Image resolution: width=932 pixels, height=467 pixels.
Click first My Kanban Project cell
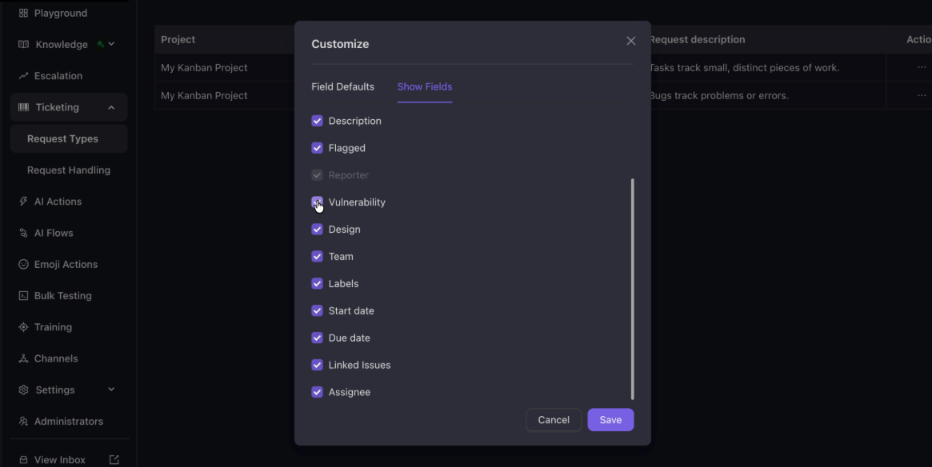coord(204,68)
